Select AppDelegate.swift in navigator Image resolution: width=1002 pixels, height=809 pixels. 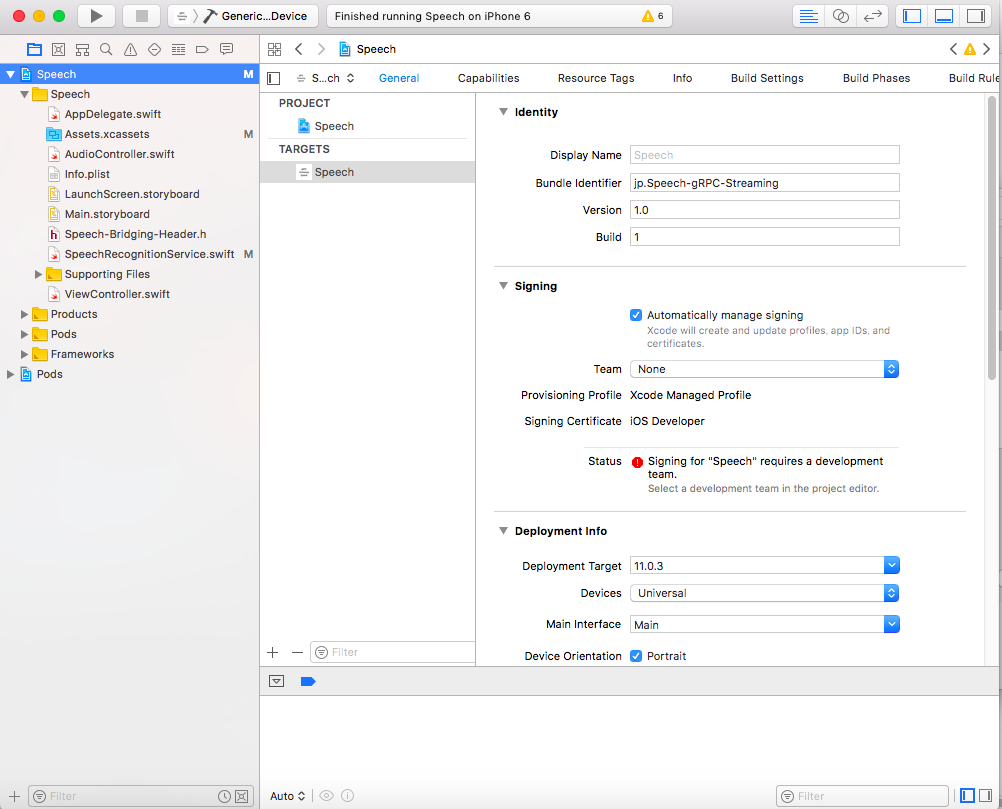112,114
